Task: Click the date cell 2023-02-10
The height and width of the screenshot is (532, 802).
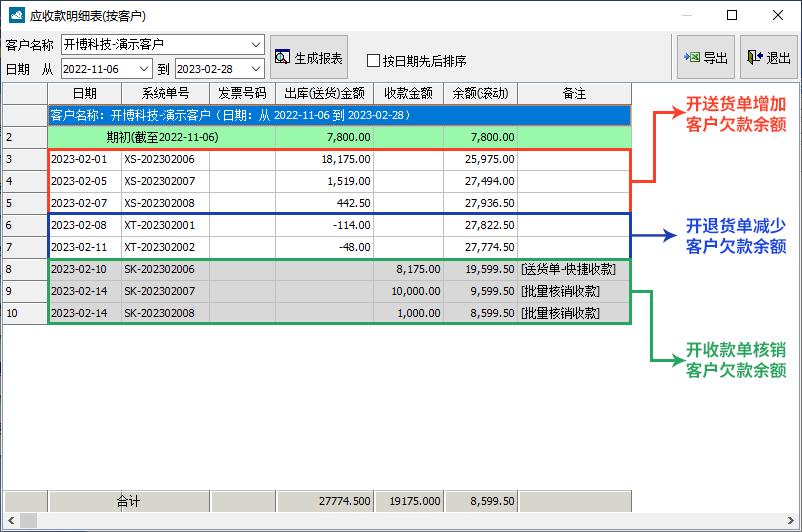Action: click(x=84, y=269)
